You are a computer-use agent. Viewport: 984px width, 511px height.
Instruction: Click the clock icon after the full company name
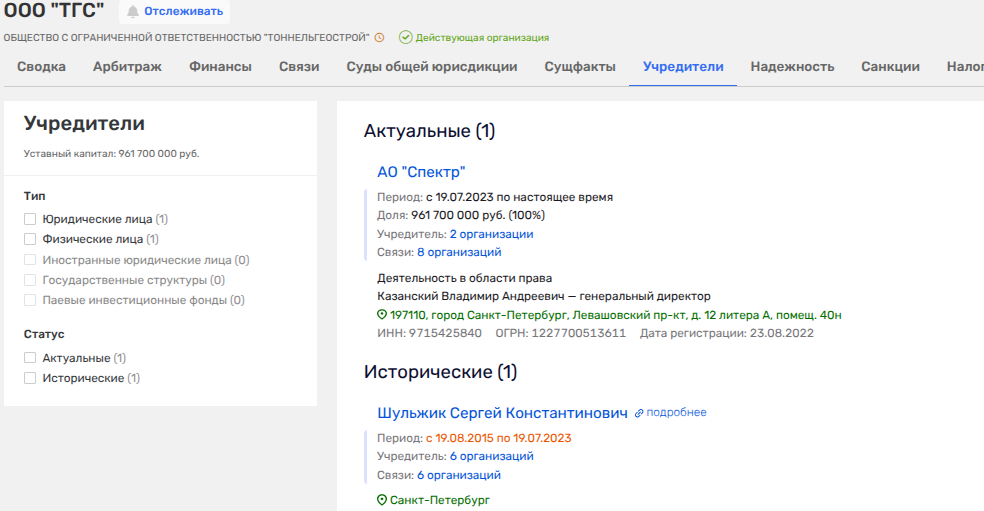point(379,38)
